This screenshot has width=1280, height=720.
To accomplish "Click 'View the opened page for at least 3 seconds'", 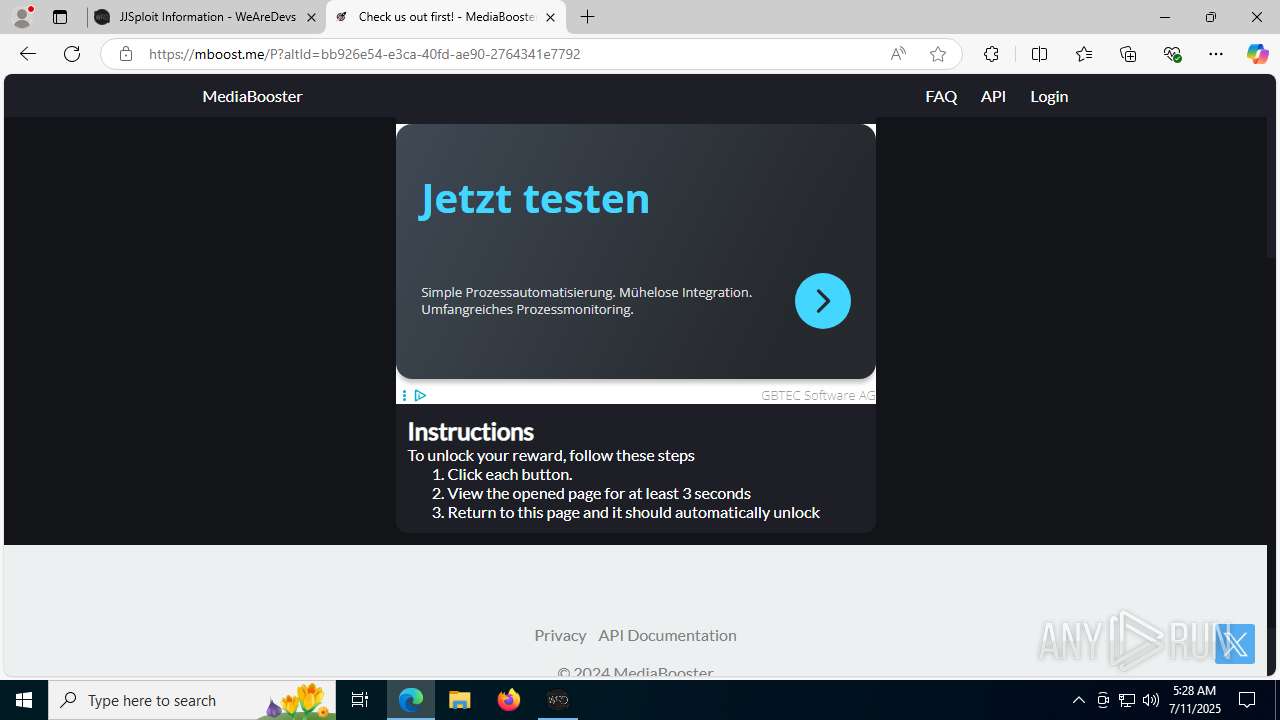I will (x=599, y=493).
